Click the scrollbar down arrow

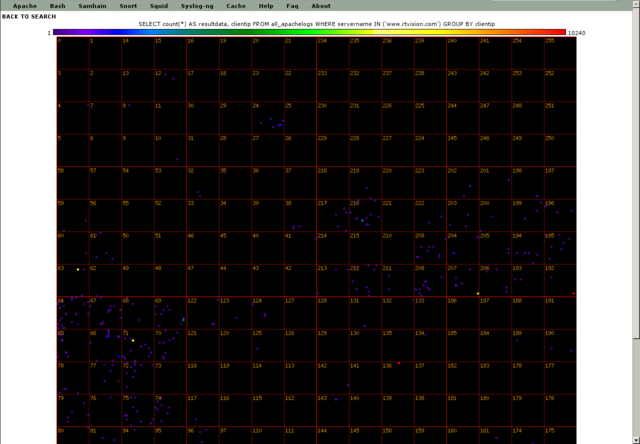[636, 440]
